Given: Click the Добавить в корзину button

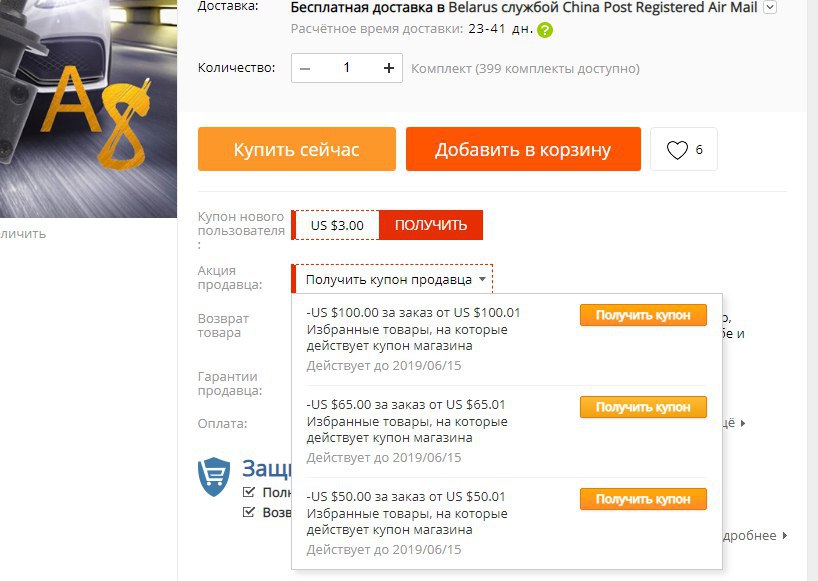Looking at the screenshot, I should pos(523,149).
